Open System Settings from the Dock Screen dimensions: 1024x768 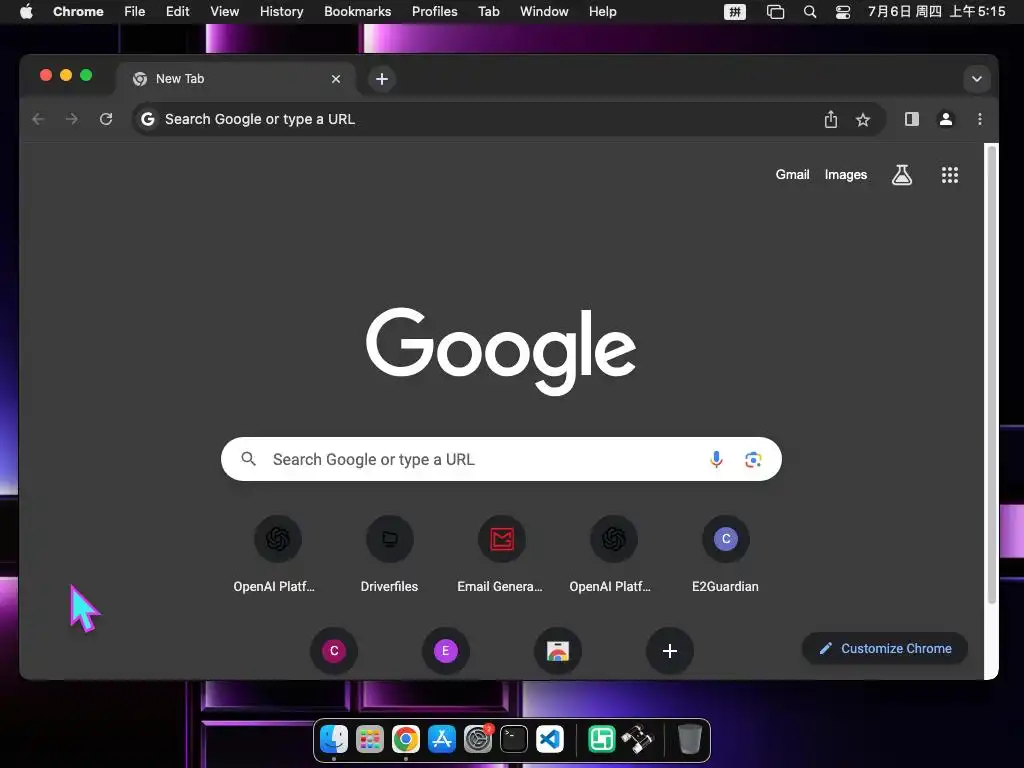click(x=478, y=739)
